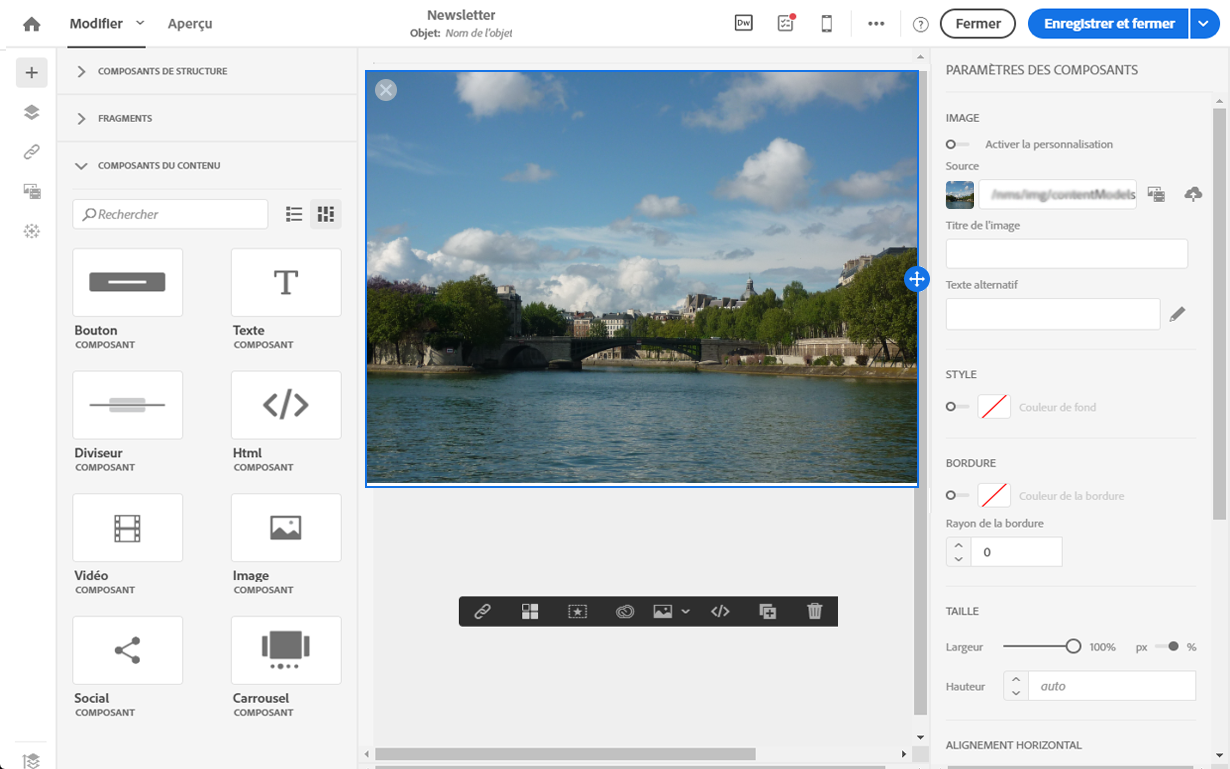1230x769 pixels.
Task: Click the link icon in image toolbar
Action: [482, 611]
